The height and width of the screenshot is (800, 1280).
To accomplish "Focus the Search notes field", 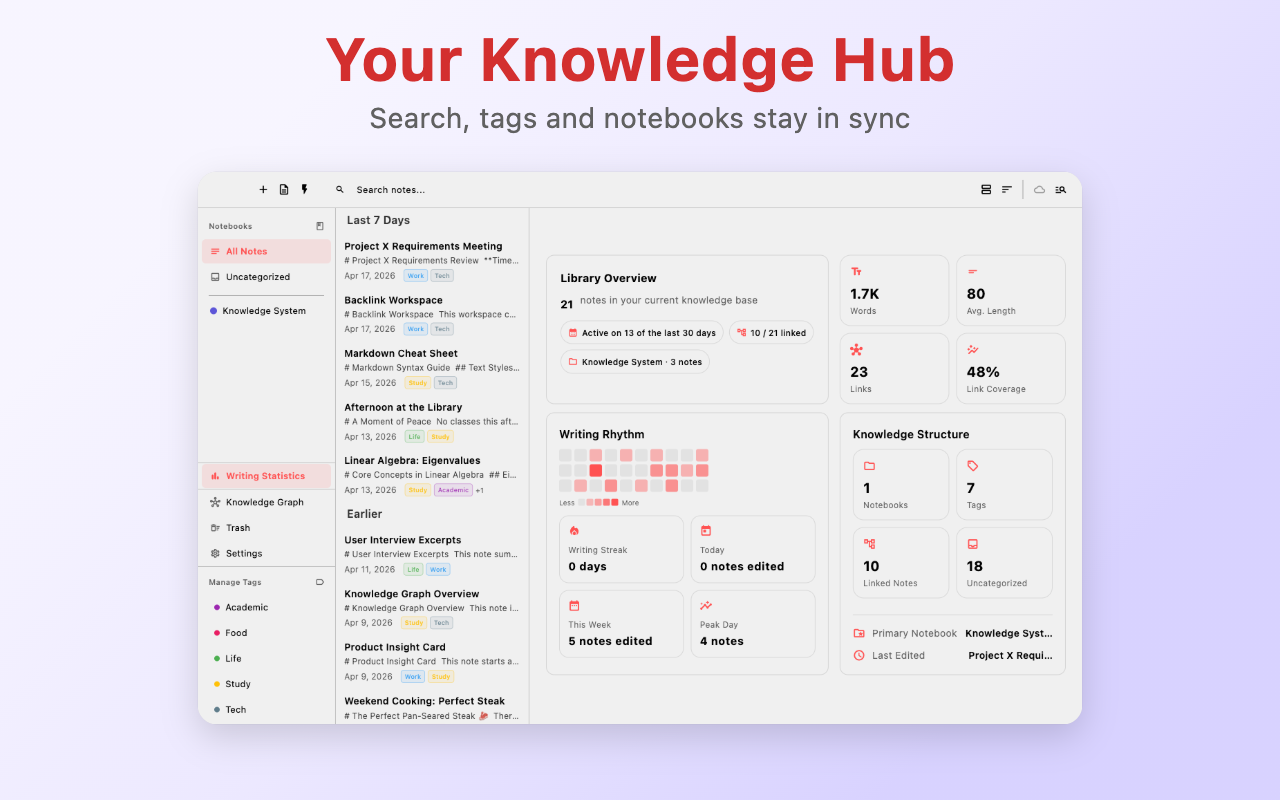I will [390, 190].
